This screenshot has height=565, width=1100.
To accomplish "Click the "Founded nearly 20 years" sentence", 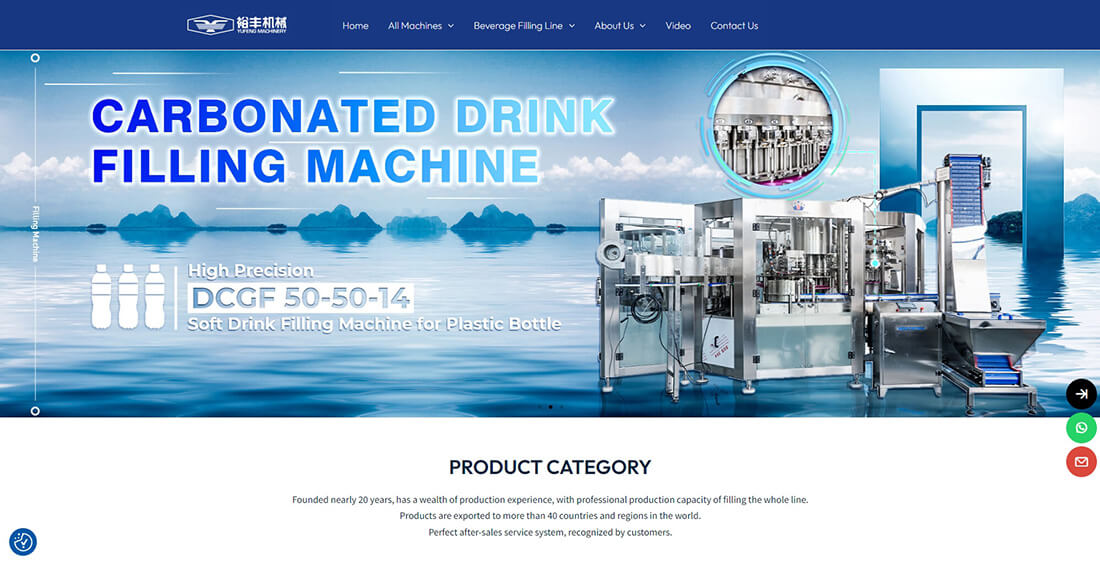I will coord(550,500).
